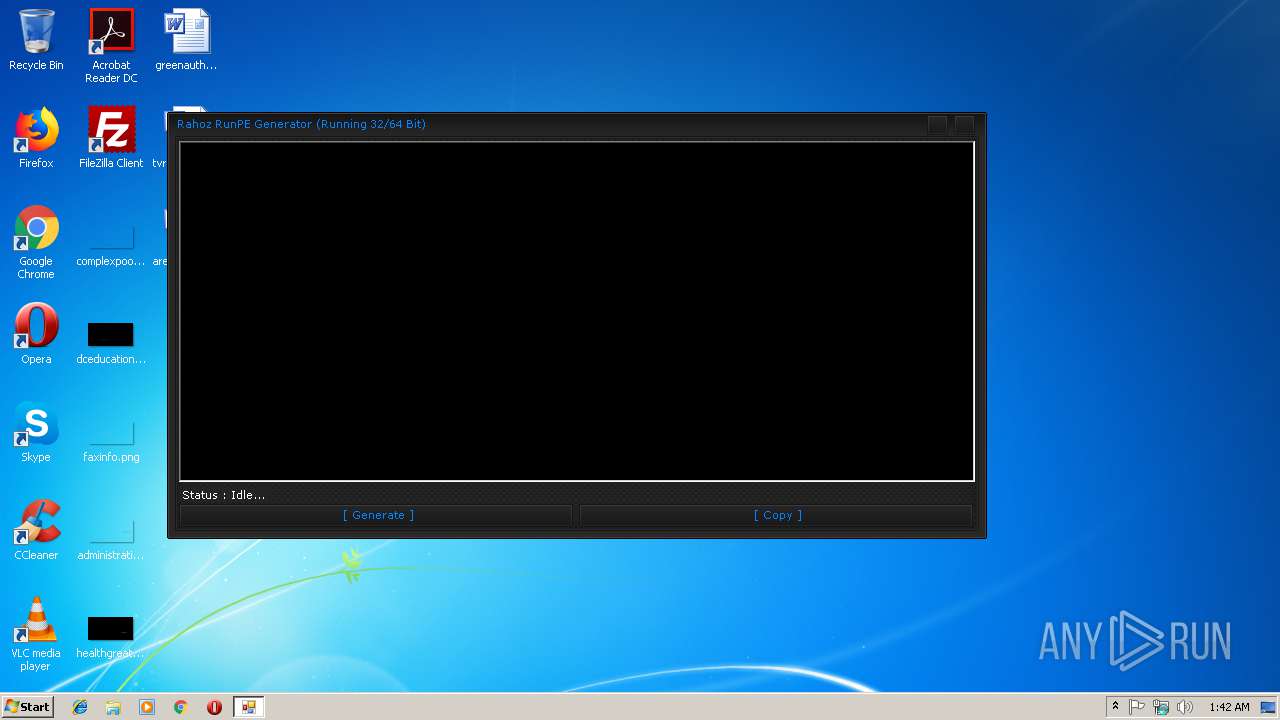Screen dimensions: 1280x720
Task: Select the Acrobat Reader DC shortcut
Action: coord(111,46)
